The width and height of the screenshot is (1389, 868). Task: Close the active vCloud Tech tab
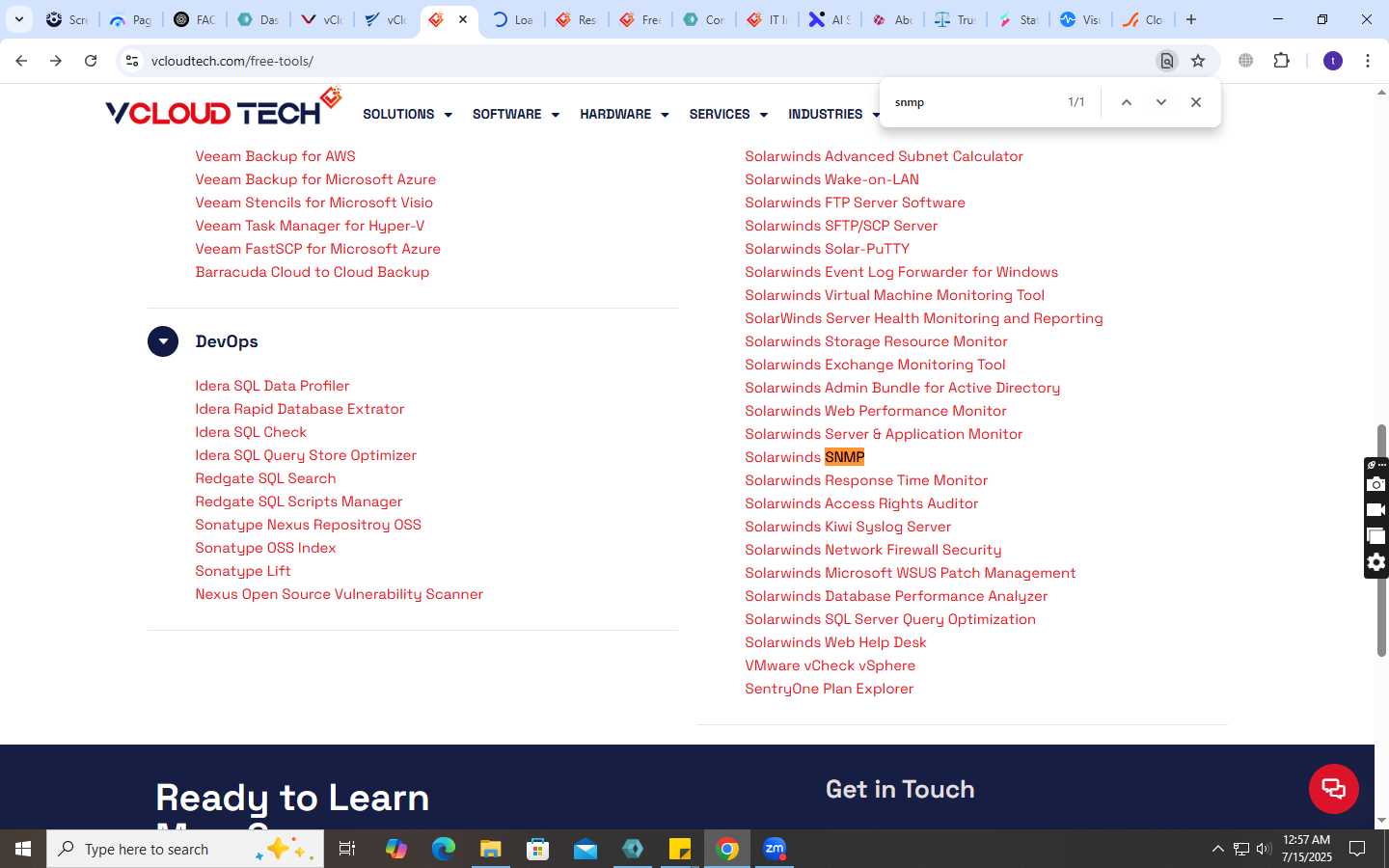(x=463, y=19)
